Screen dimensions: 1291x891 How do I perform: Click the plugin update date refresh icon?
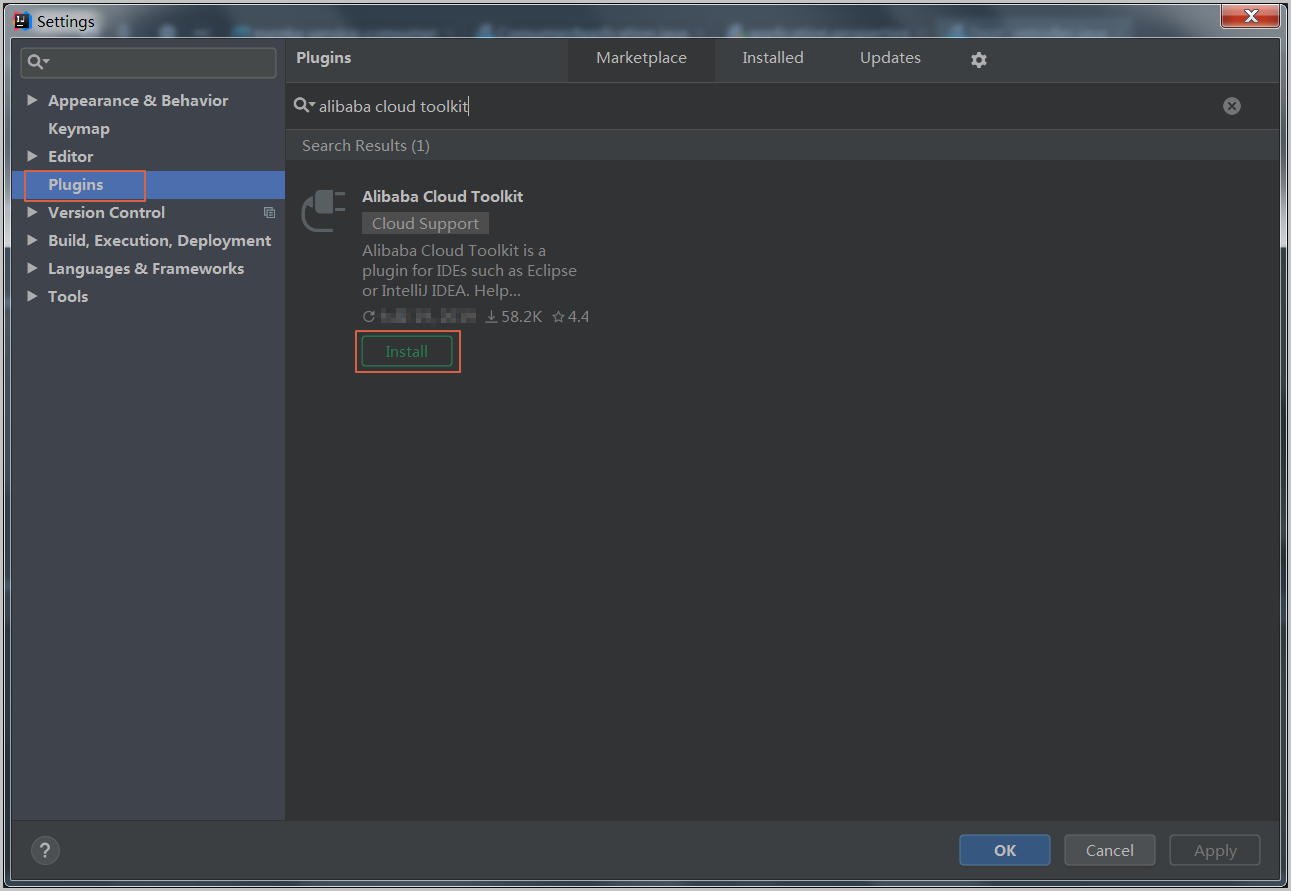(x=369, y=317)
